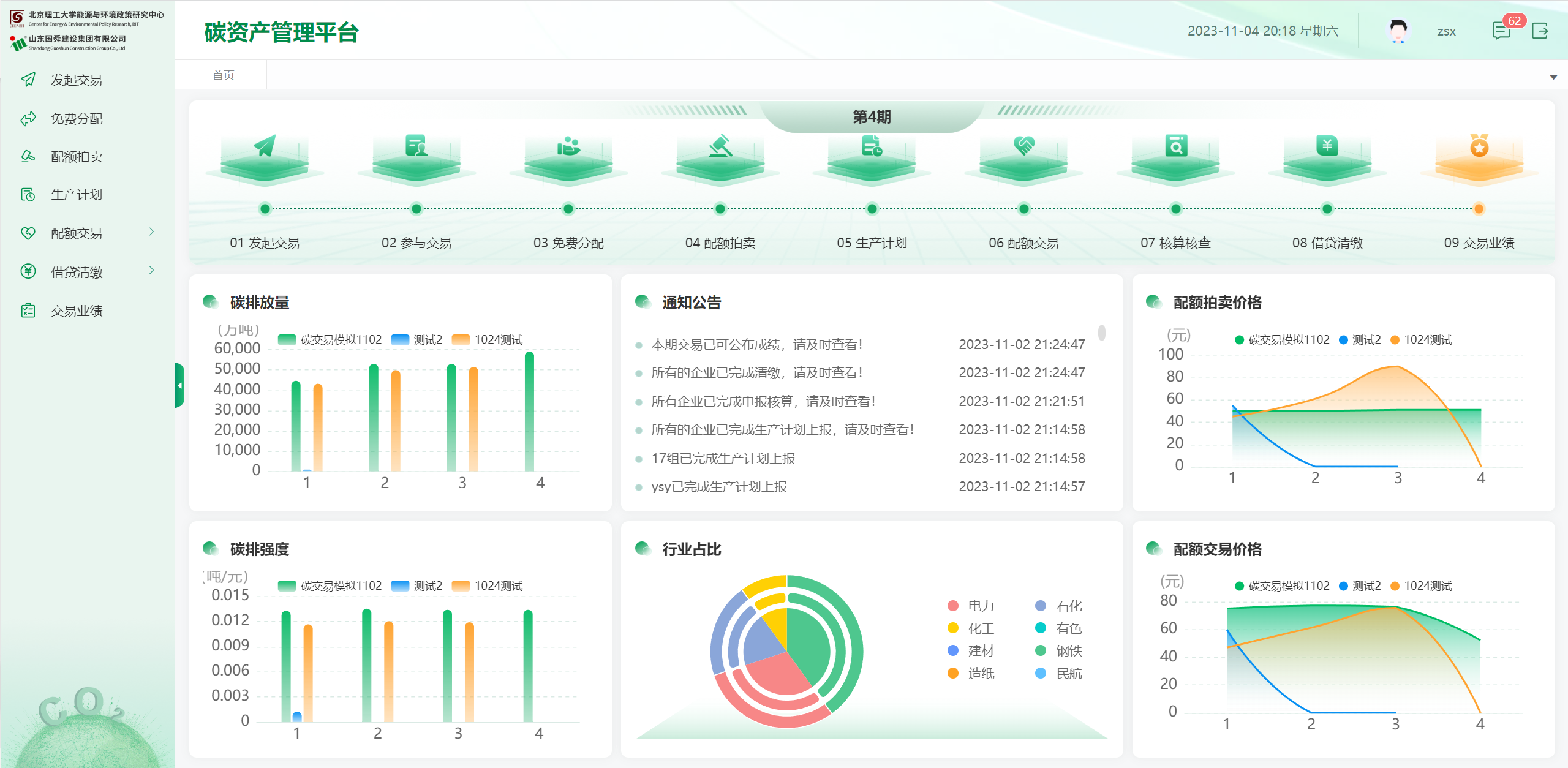Viewport: 1568px width, 768px height.
Task: Select the 发起交易 sidebar icon
Action: (29, 80)
